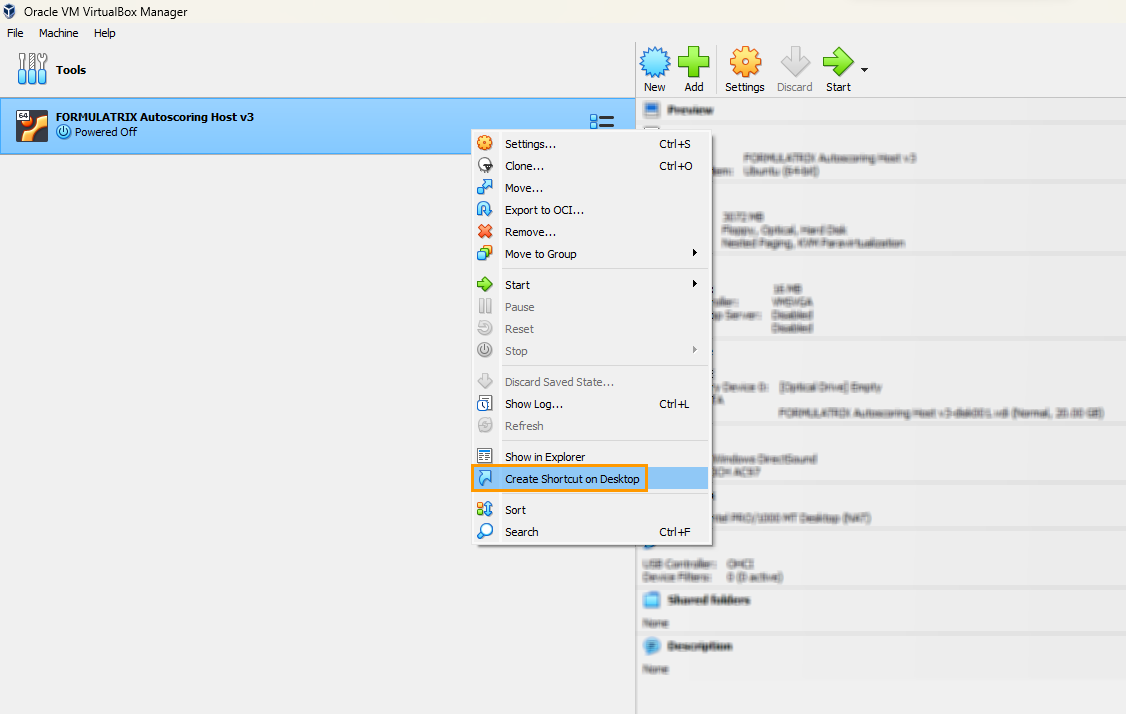Click the green Add machine icon
Image resolution: width=1126 pixels, height=714 pixels.
693,63
